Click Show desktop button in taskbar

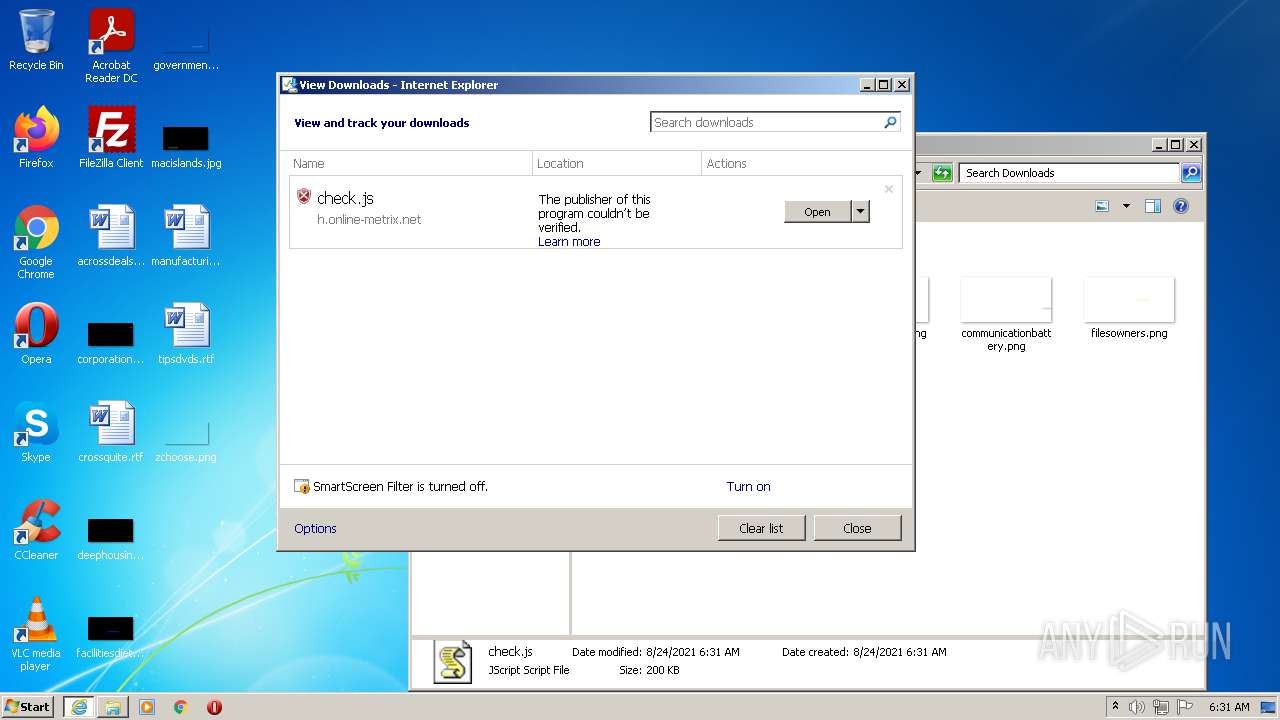(x=1268, y=707)
